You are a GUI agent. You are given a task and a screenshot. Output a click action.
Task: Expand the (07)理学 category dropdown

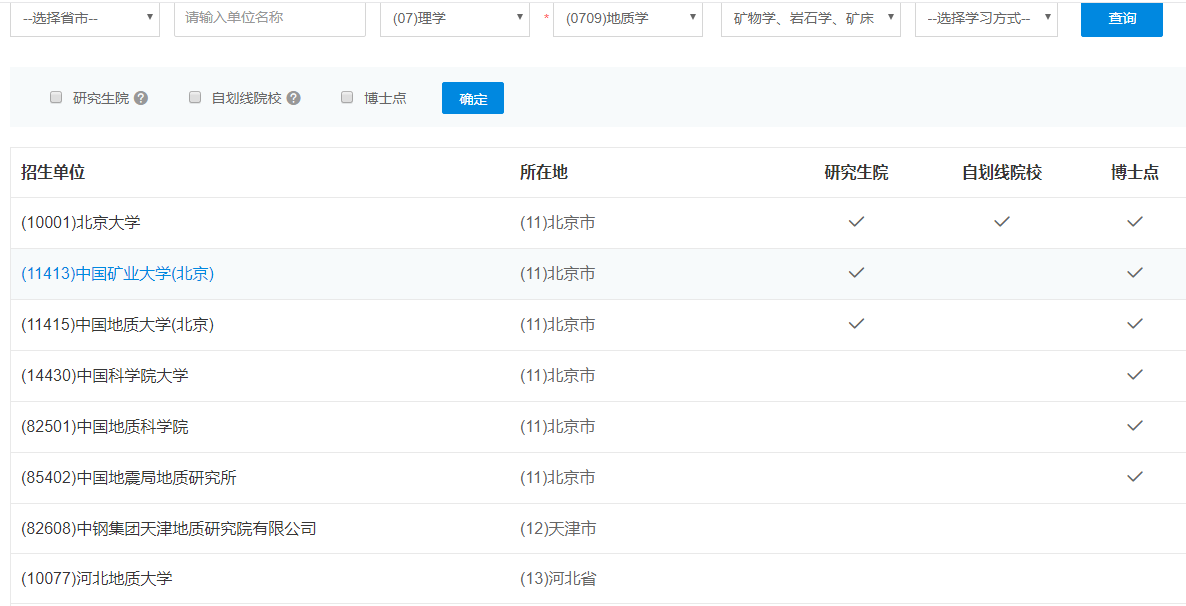pos(455,18)
